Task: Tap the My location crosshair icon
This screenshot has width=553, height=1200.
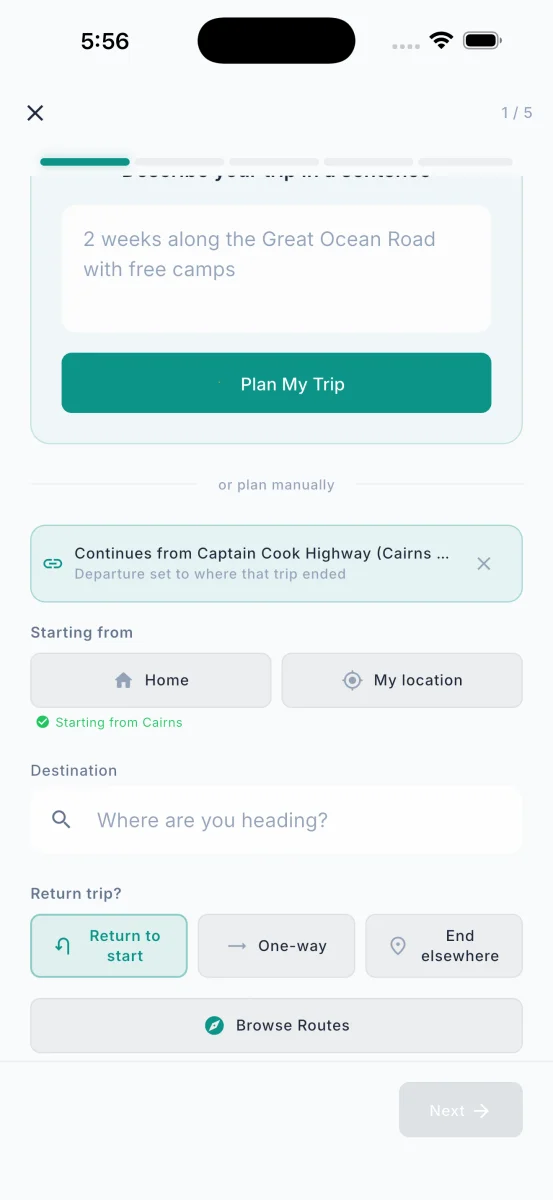Action: (352, 680)
